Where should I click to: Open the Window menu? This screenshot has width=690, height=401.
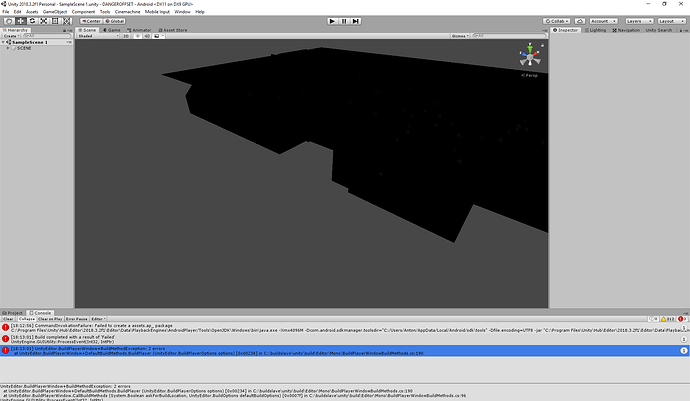(x=182, y=12)
